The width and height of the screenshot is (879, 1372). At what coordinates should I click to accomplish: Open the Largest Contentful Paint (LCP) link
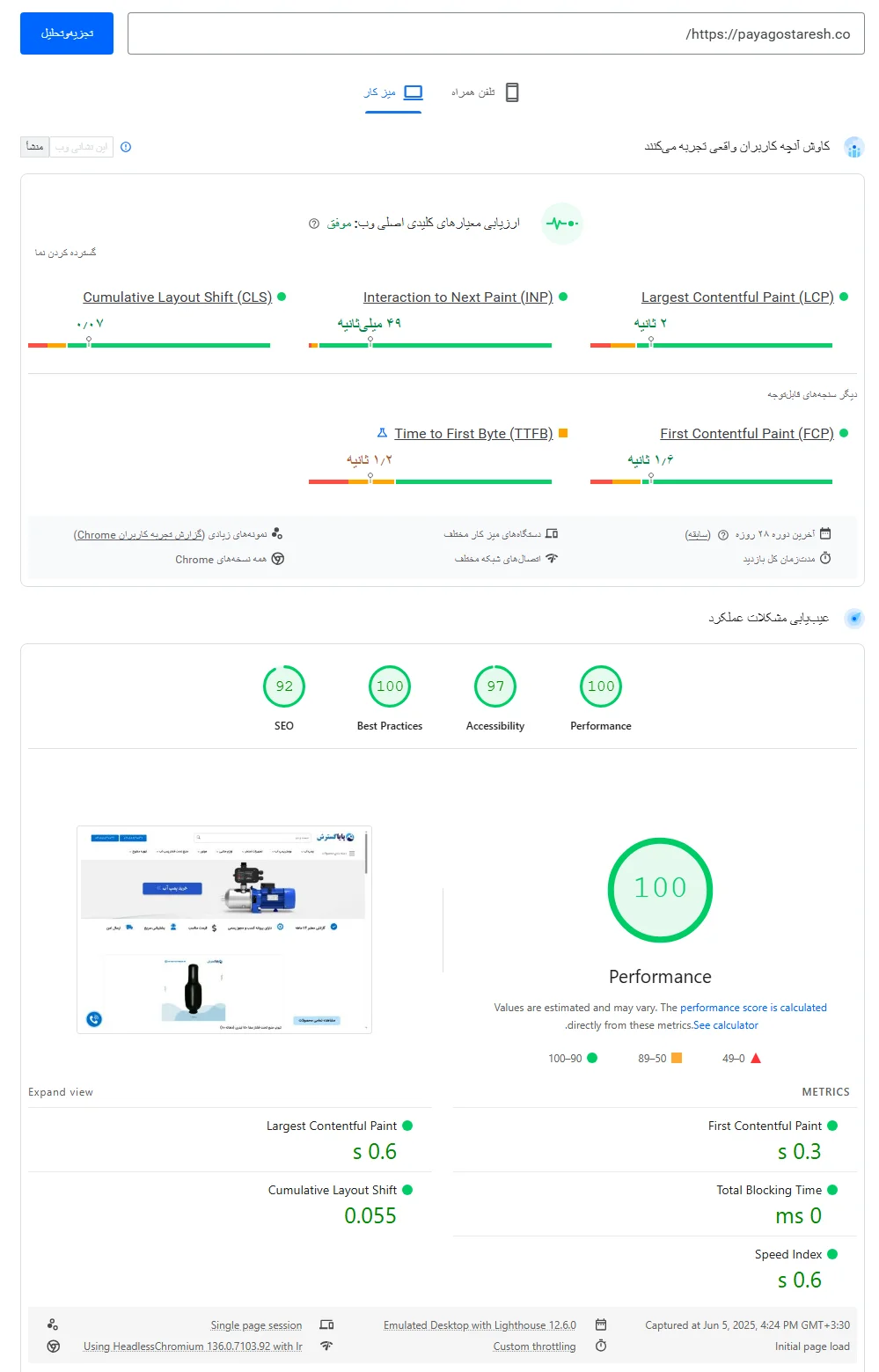[x=737, y=297]
